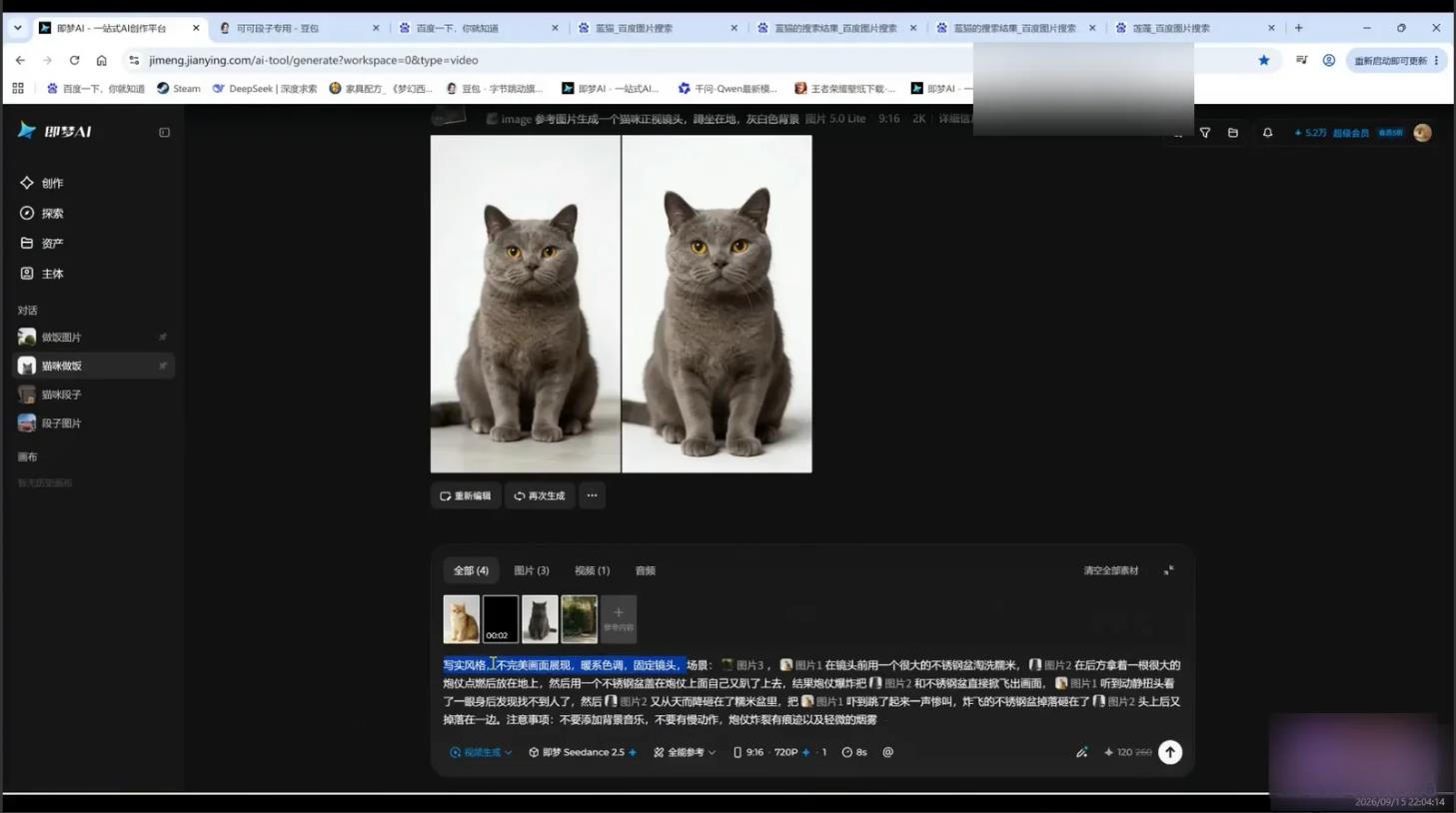
Task: Open 主体 in sidebar
Action: tap(41, 273)
